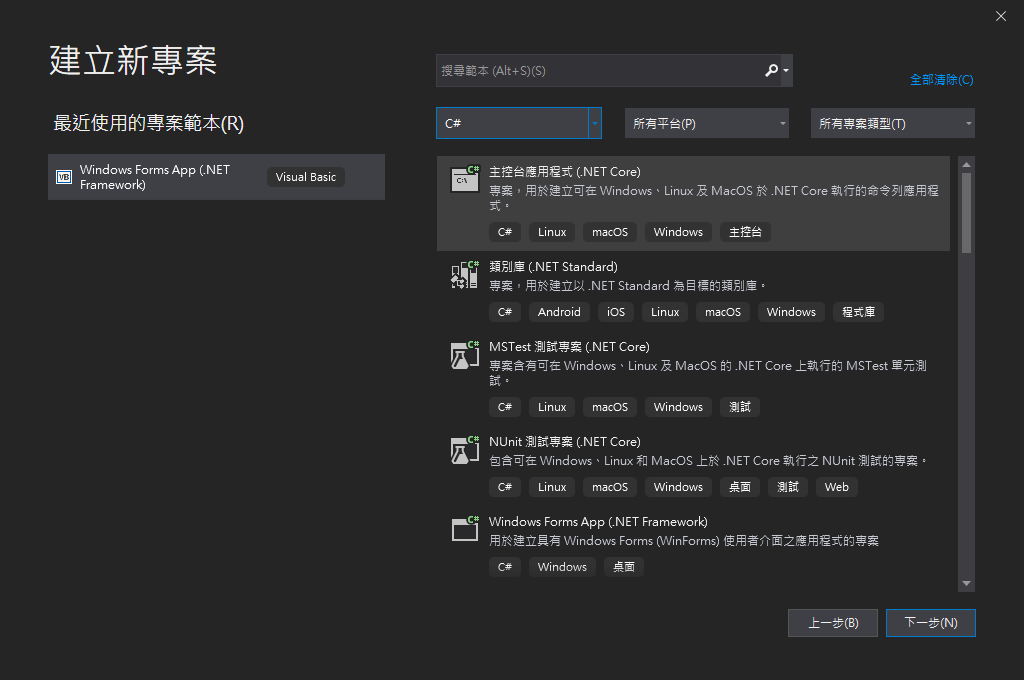
Task: Click the scrollbar up arrow
Action: pyautogui.click(x=967, y=164)
